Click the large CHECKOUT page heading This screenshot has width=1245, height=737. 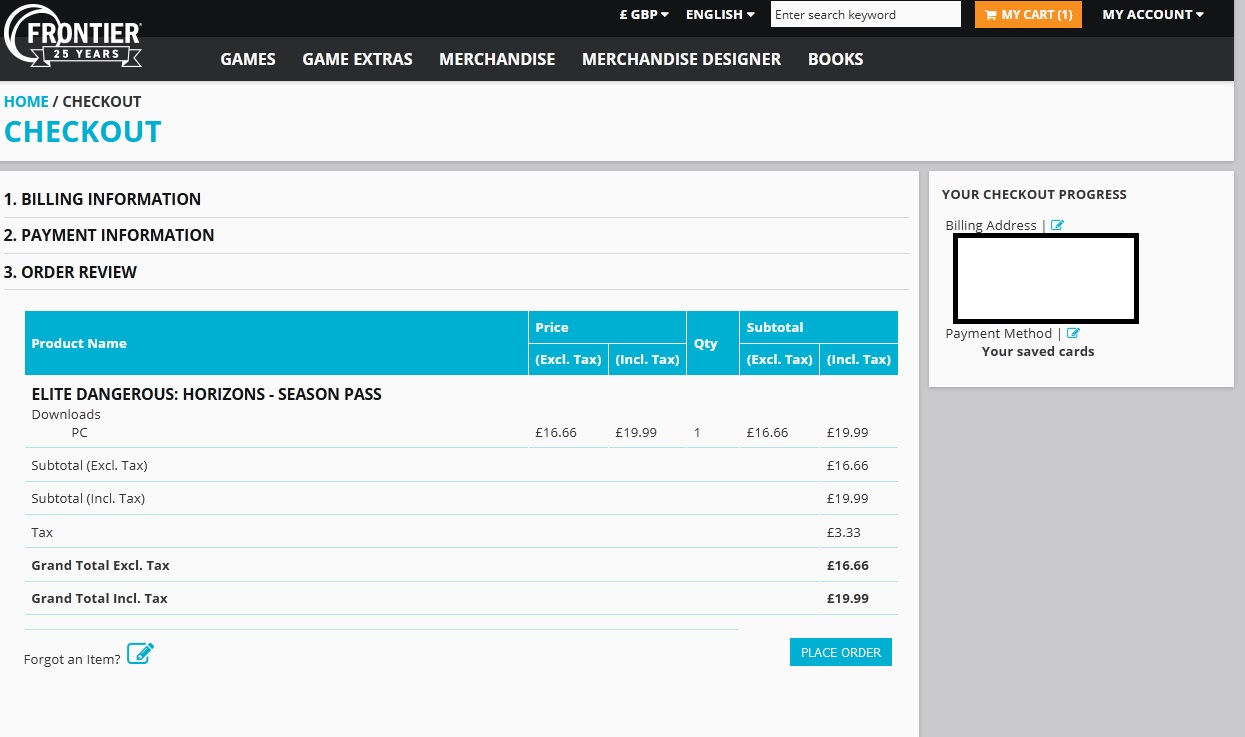83,132
